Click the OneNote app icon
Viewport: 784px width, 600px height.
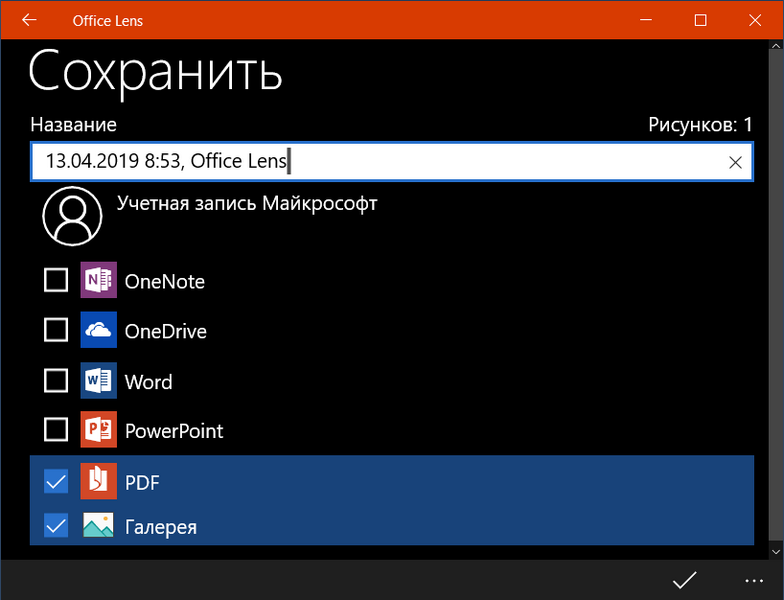(x=98, y=280)
